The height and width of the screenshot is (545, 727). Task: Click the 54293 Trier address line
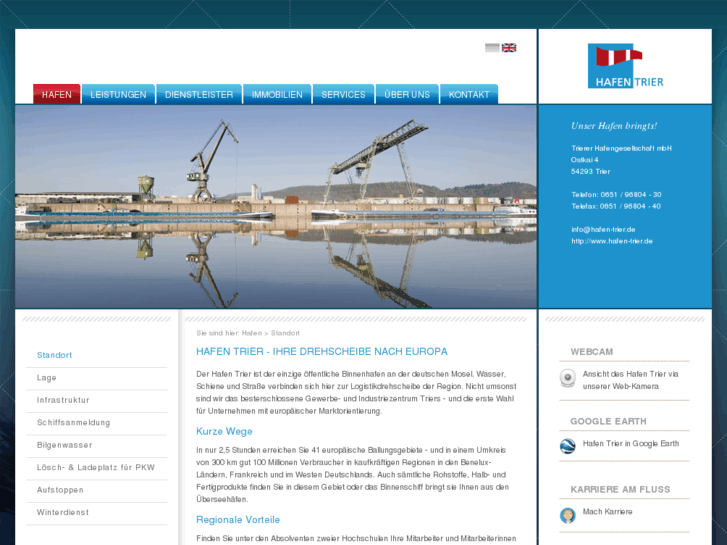[x=591, y=171]
